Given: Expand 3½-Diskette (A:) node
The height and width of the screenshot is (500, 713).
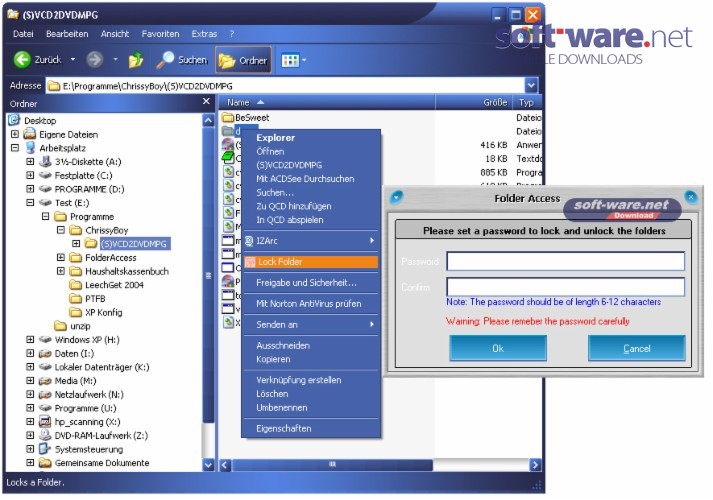Looking at the screenshot, I should [30, 161].
